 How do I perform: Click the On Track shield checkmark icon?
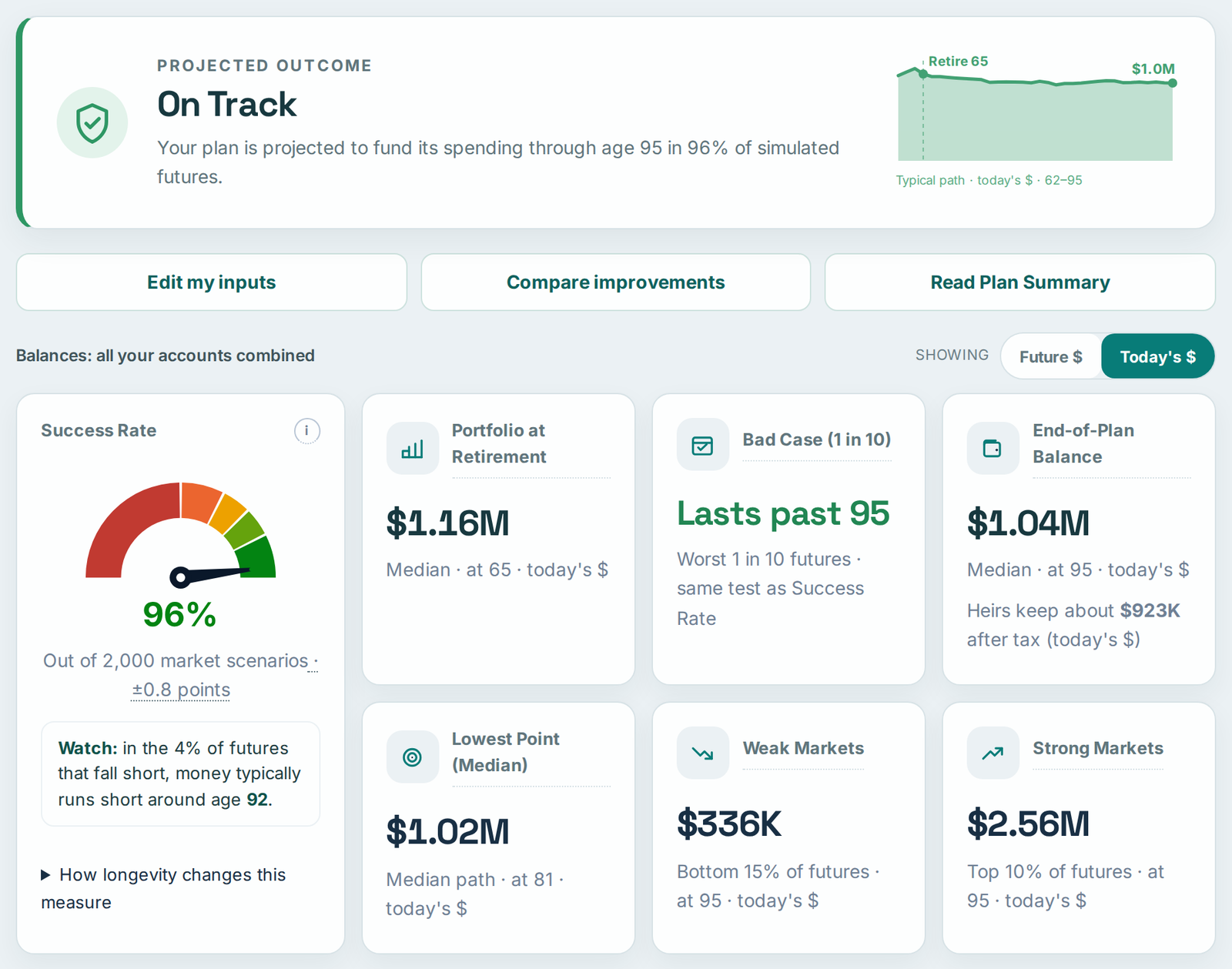coord(92,122)
